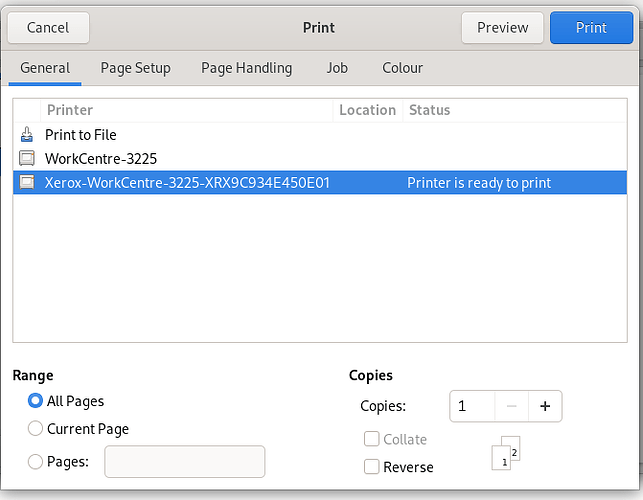Click the Copies number field
643x500 pixels.
(x=472, y=406)
